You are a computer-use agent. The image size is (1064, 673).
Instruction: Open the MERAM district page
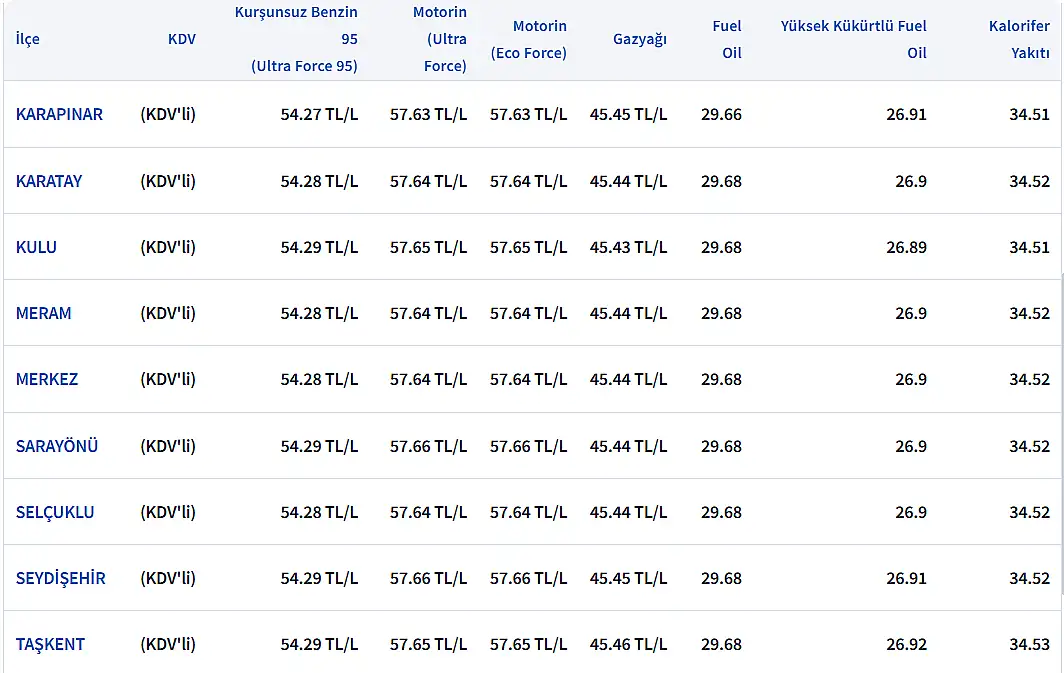(x=44, y=313)
